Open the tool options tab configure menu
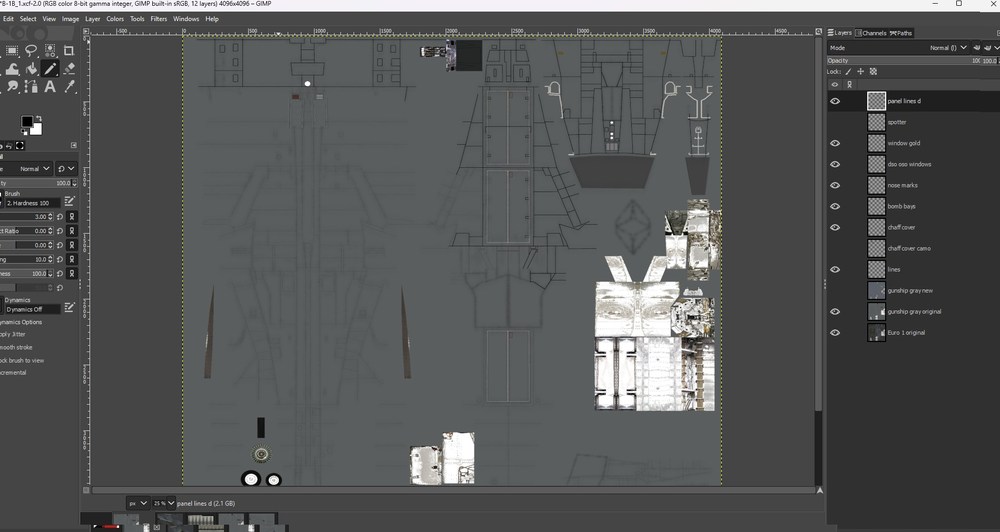The width and height of the screenshot is (1000, 532). point(73,145)
